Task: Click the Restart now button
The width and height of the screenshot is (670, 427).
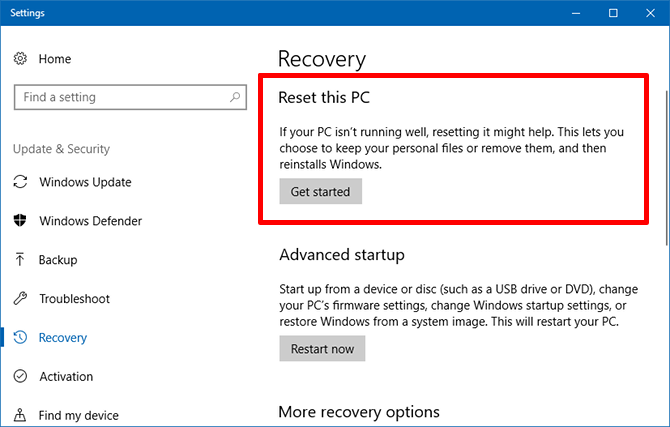Action: [x=322, y=349]
